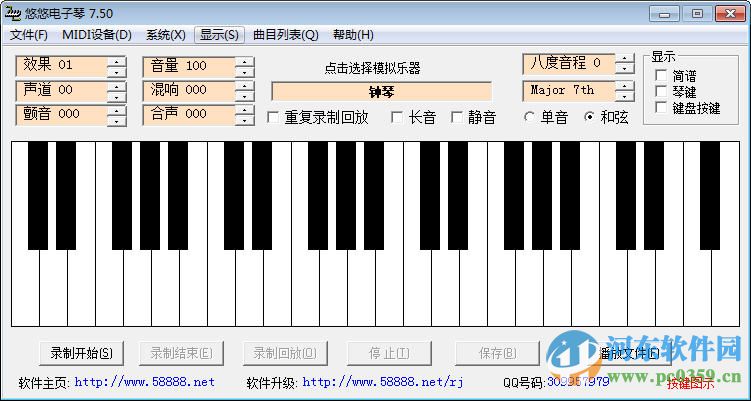Click the 保存(B) button

click(497, 354)
